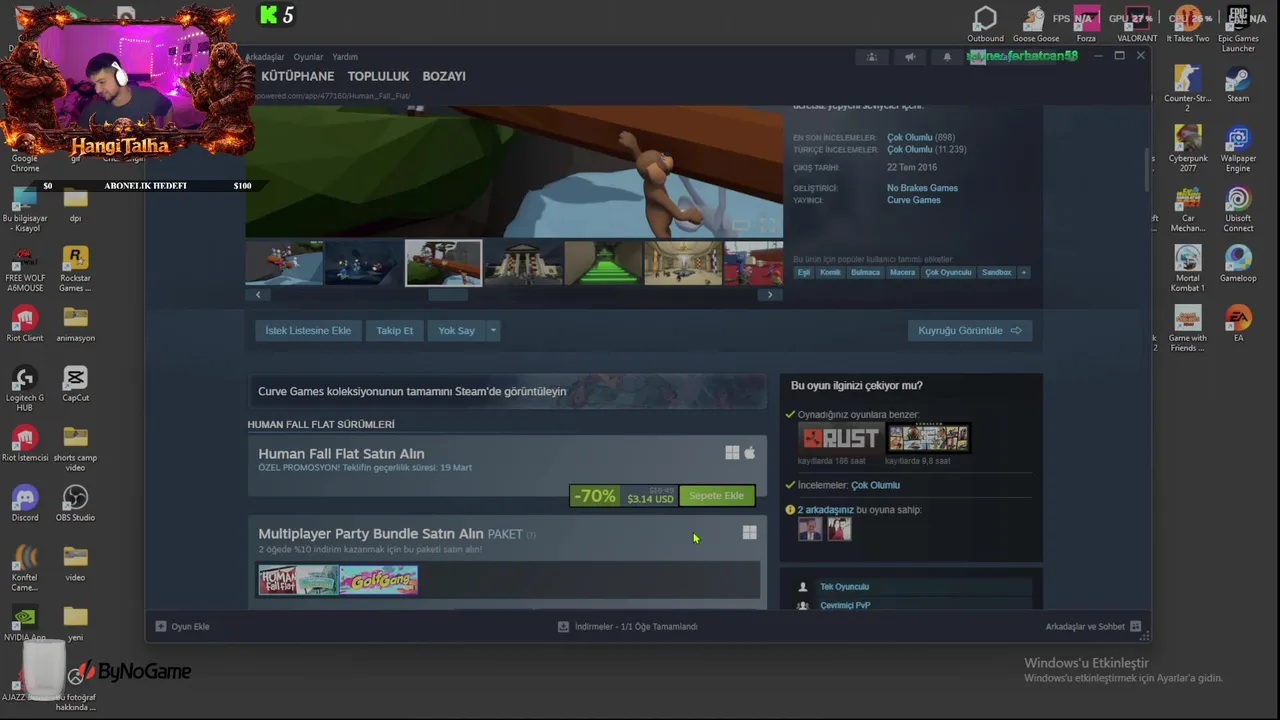Click the Yok Say button

pyautogui.click(x=456, y=330)
